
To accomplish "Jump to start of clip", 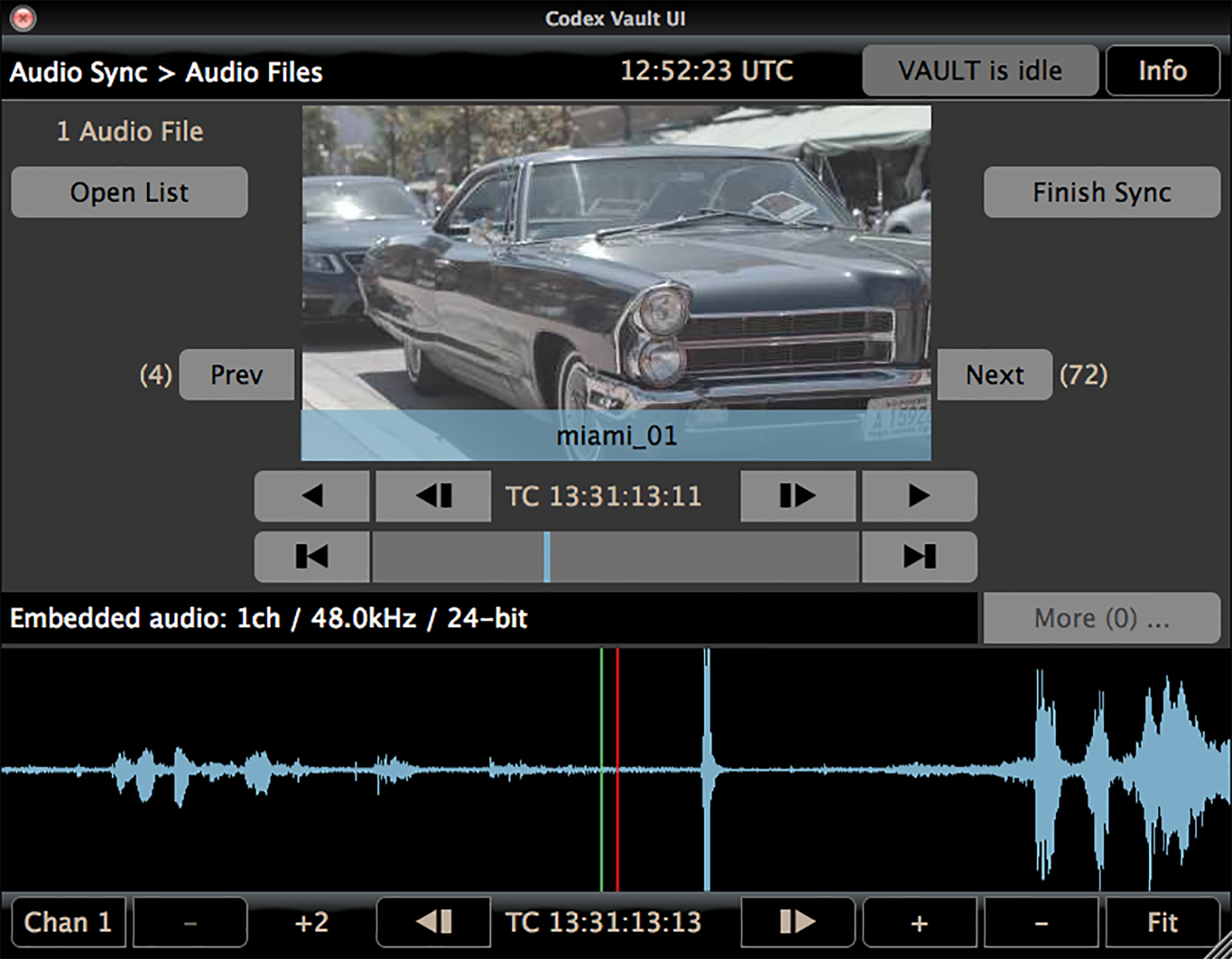I will [x=312, y=556].
